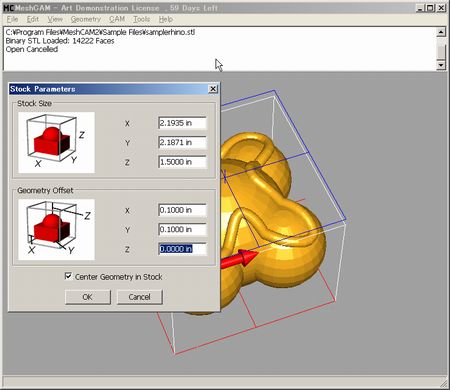This screenshot has height=390, width=450.
Task: Open the Help menu
Action: pos(166,19)
